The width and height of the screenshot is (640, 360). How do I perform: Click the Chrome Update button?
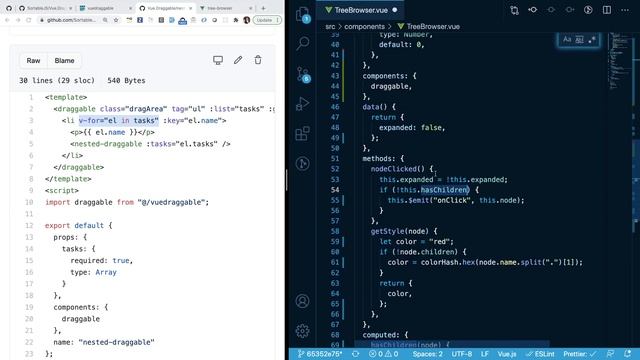pyautogui.click(x=267, y=20)
